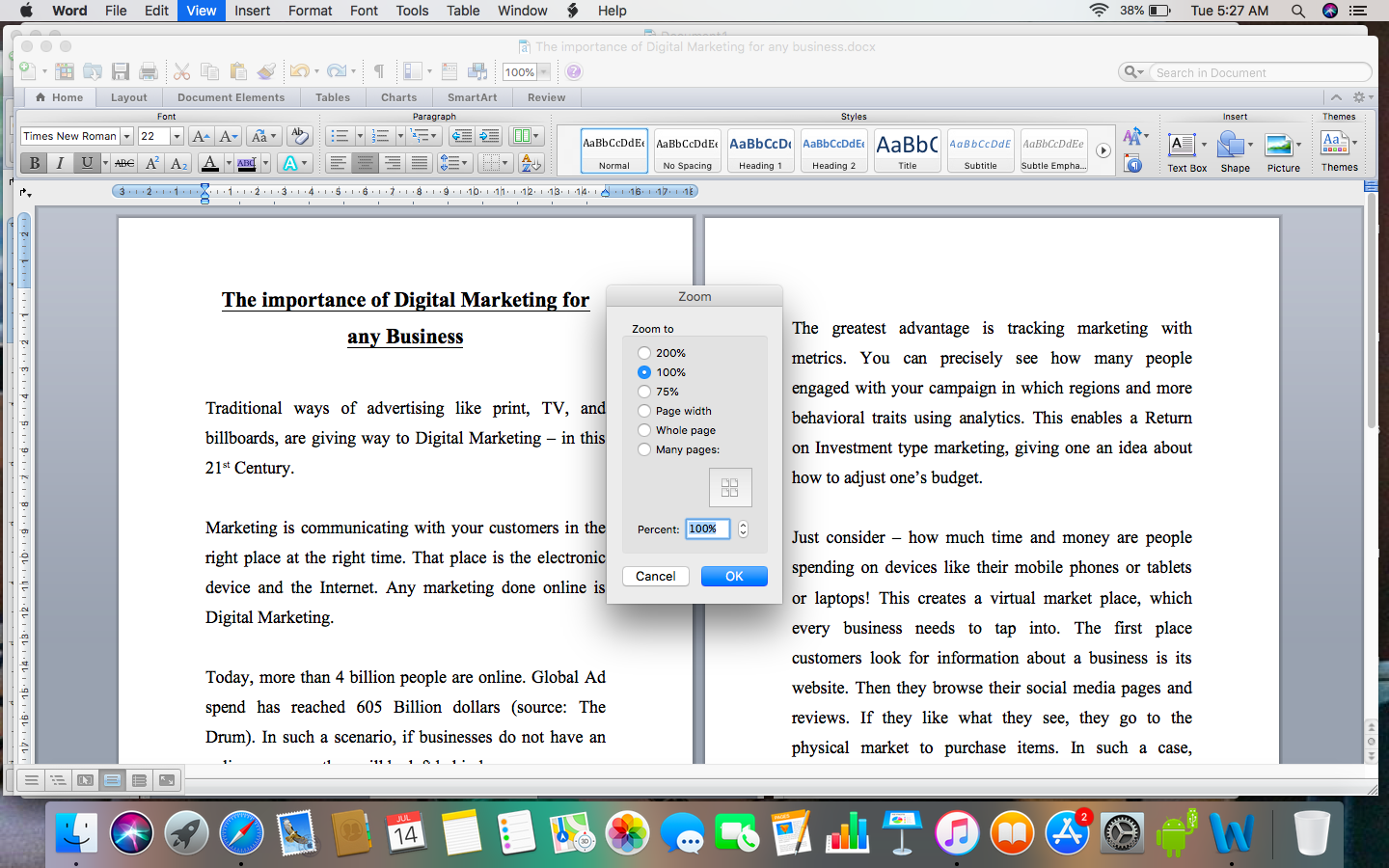Viewport: 1389px width, 868px height.
Task: Click the Italic button in the ribbon
Action: (x=60, y=163)
